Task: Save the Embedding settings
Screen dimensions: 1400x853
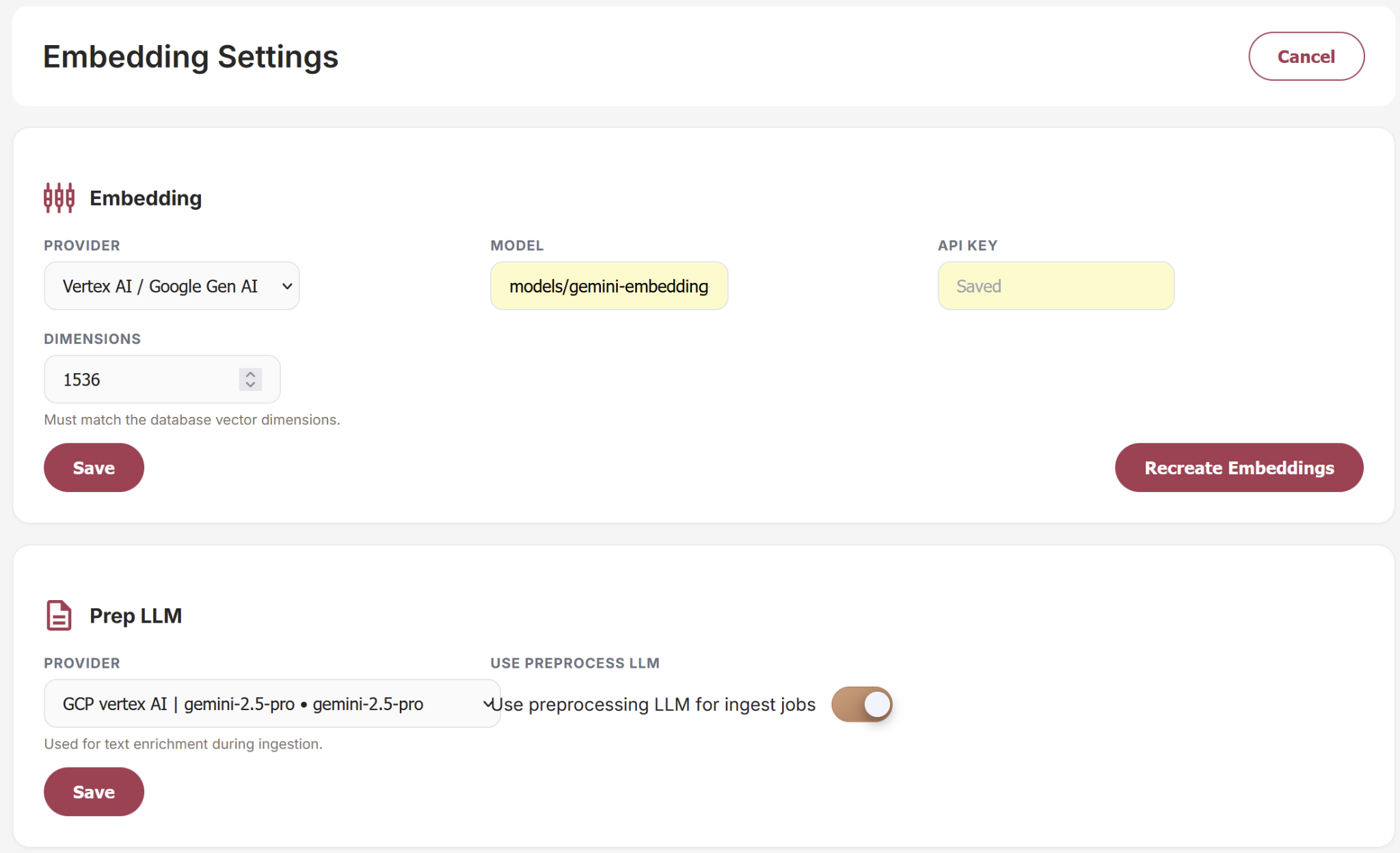Action: 94,468
